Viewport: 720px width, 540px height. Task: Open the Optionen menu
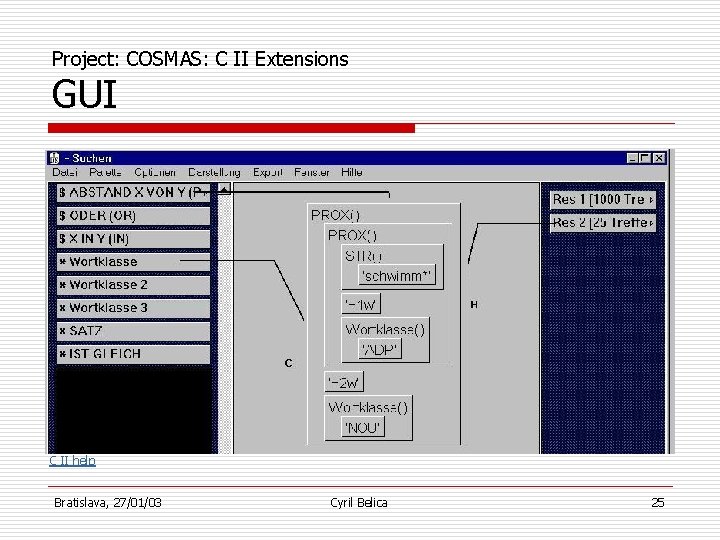155,172
